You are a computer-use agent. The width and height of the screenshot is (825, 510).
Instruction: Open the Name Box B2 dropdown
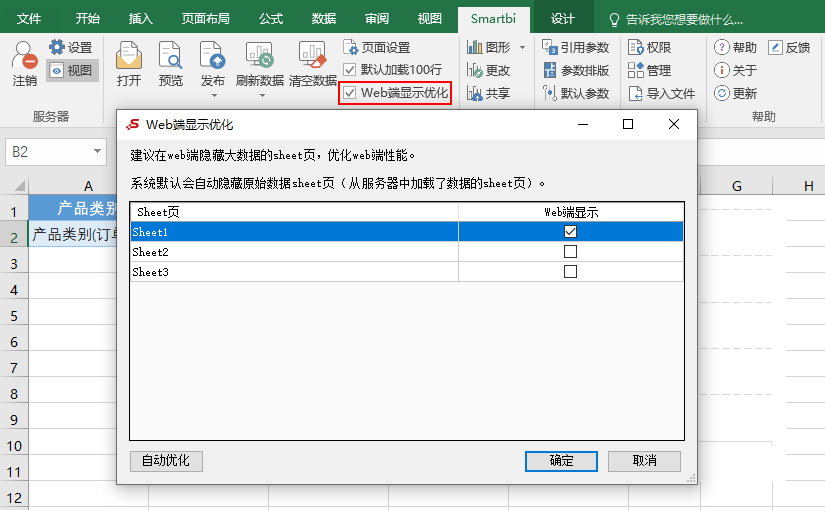(97, 152)
